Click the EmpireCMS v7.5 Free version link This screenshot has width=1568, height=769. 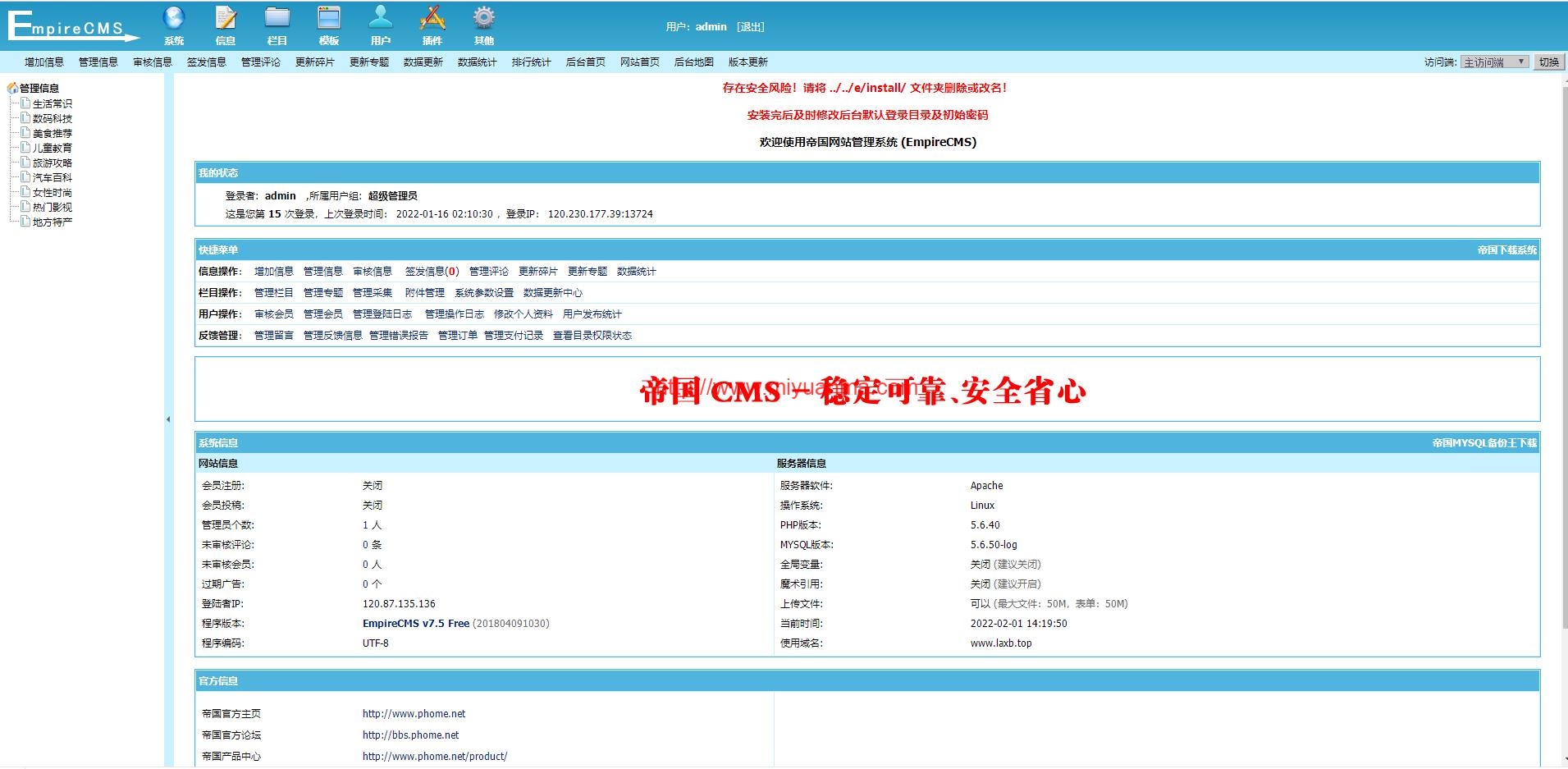coord(416,624)
